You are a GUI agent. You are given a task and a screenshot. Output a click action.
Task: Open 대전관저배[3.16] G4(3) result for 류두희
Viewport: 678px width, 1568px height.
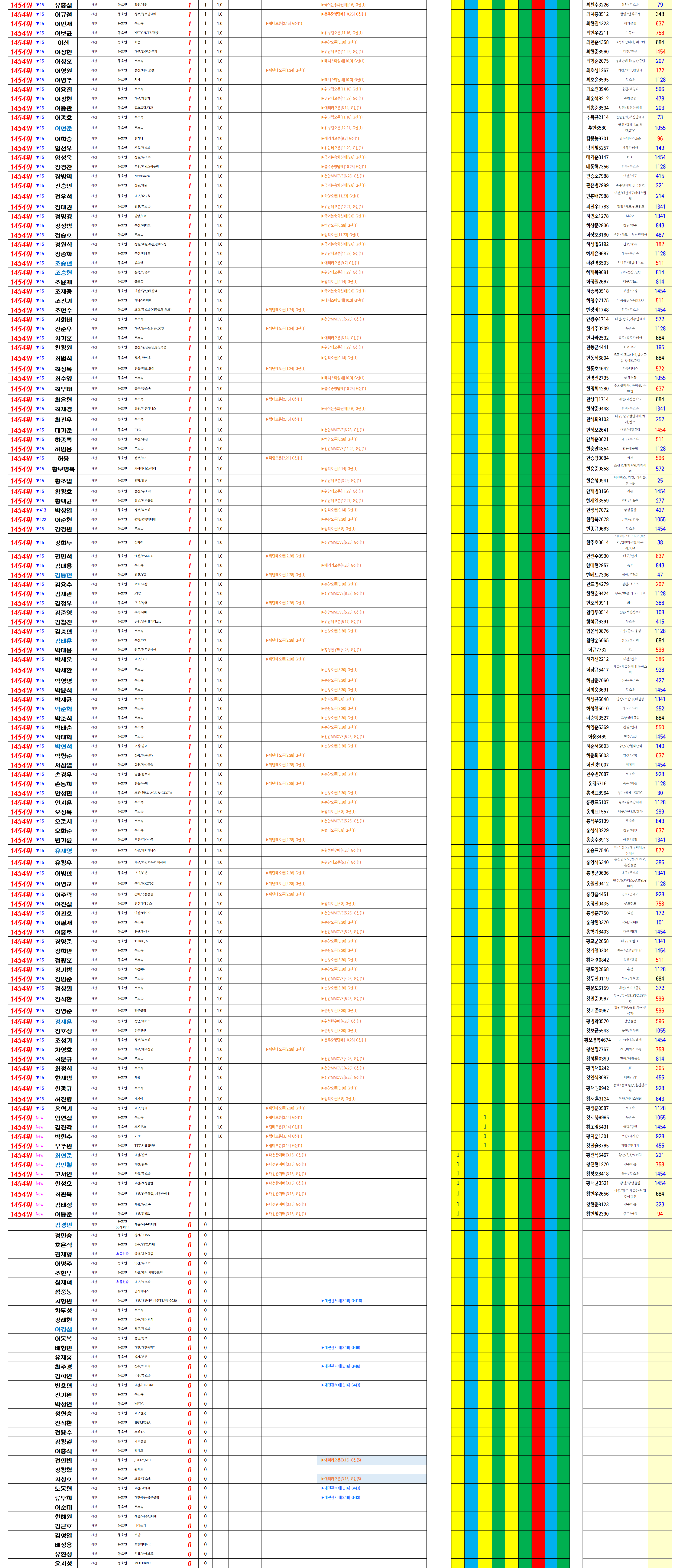click(342, 1497)
